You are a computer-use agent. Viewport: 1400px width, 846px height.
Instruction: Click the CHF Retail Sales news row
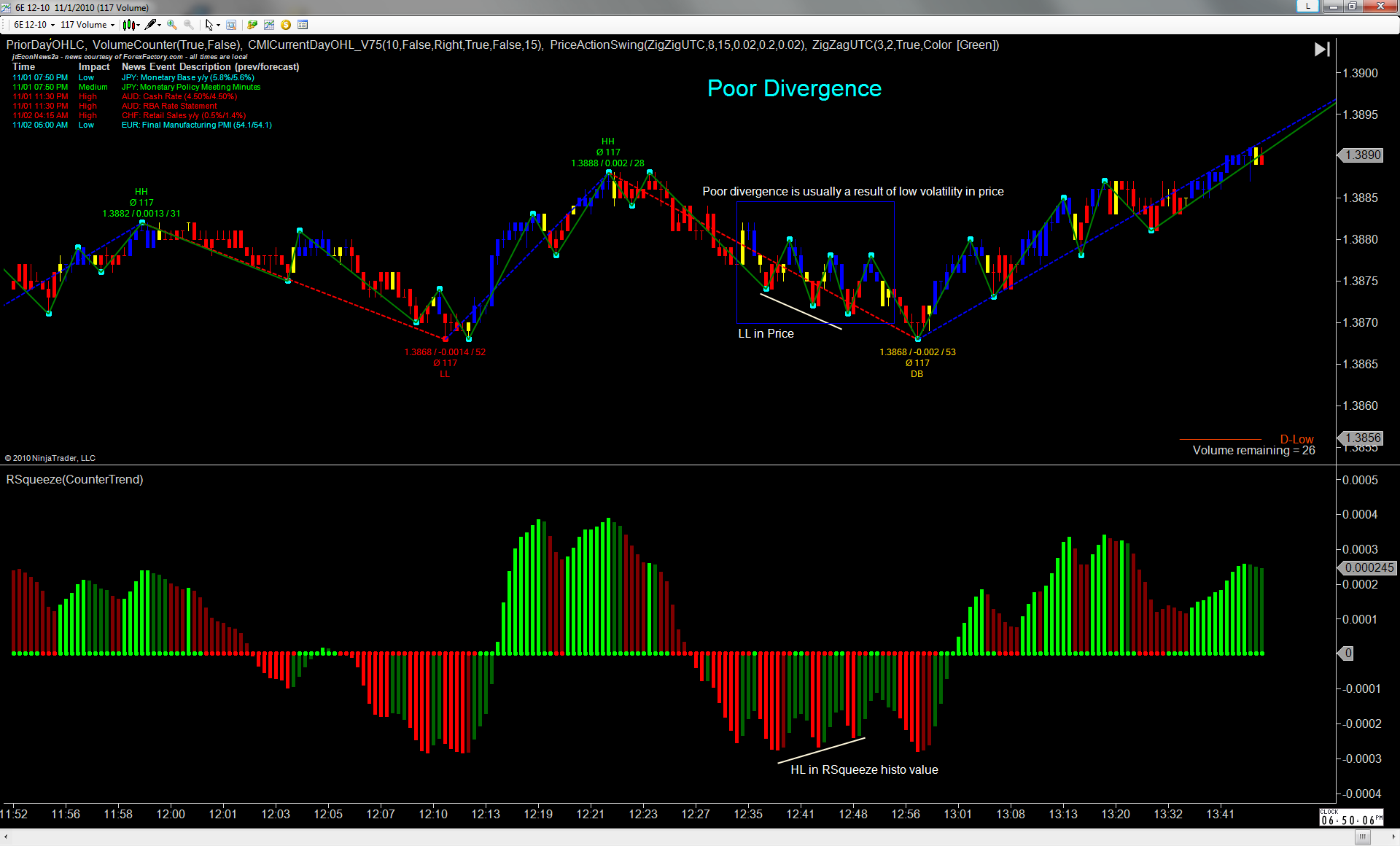click(129, 115)
